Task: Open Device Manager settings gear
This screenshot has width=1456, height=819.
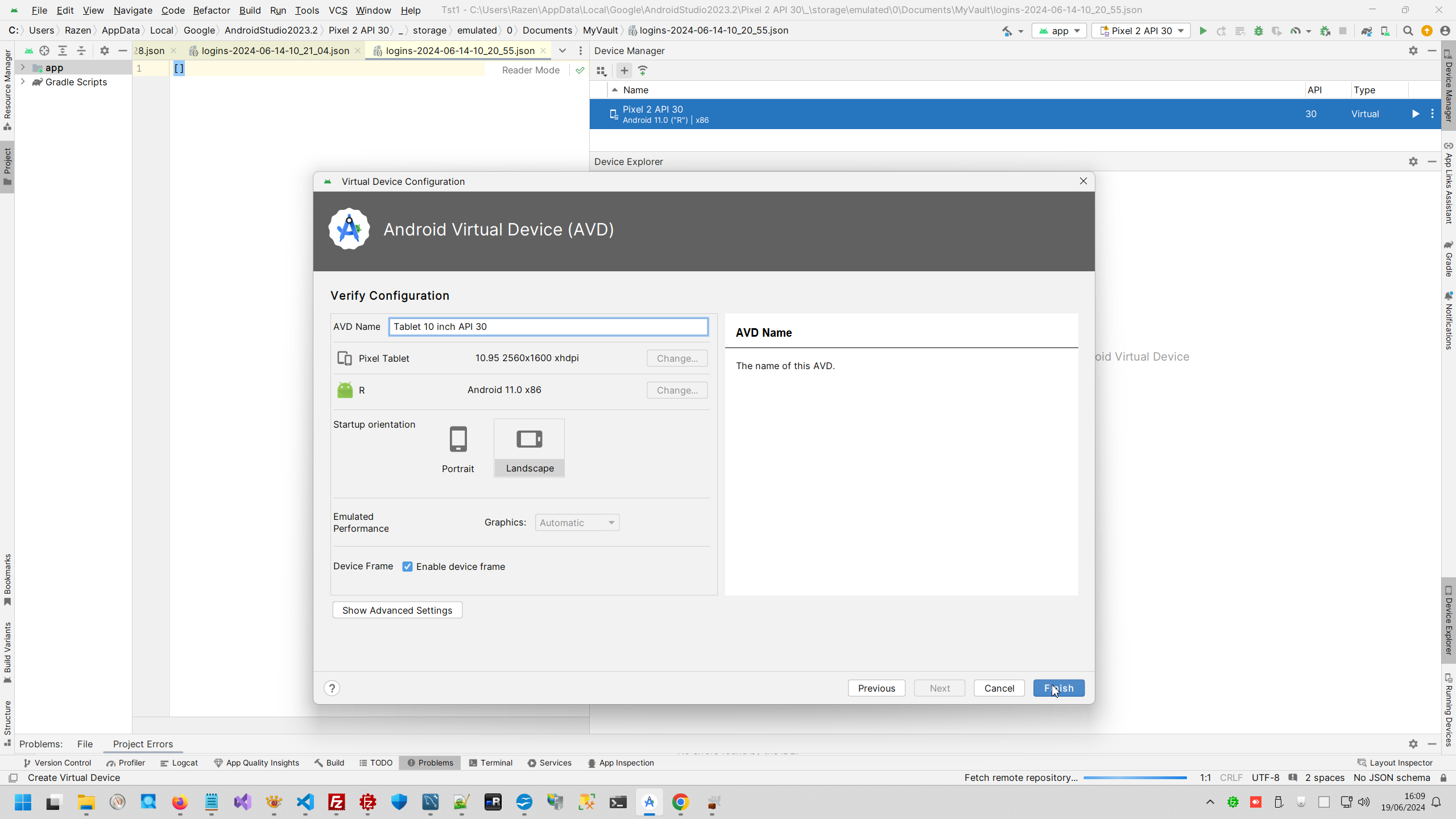Action: click(1413, 51)
